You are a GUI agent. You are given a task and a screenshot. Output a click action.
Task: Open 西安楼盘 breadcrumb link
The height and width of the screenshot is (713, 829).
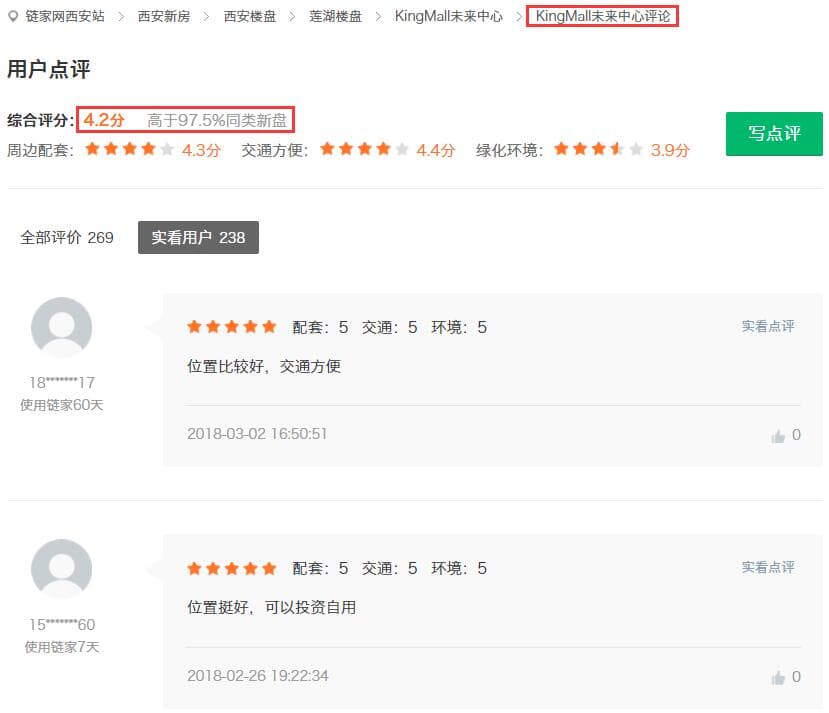click(250, 17)
